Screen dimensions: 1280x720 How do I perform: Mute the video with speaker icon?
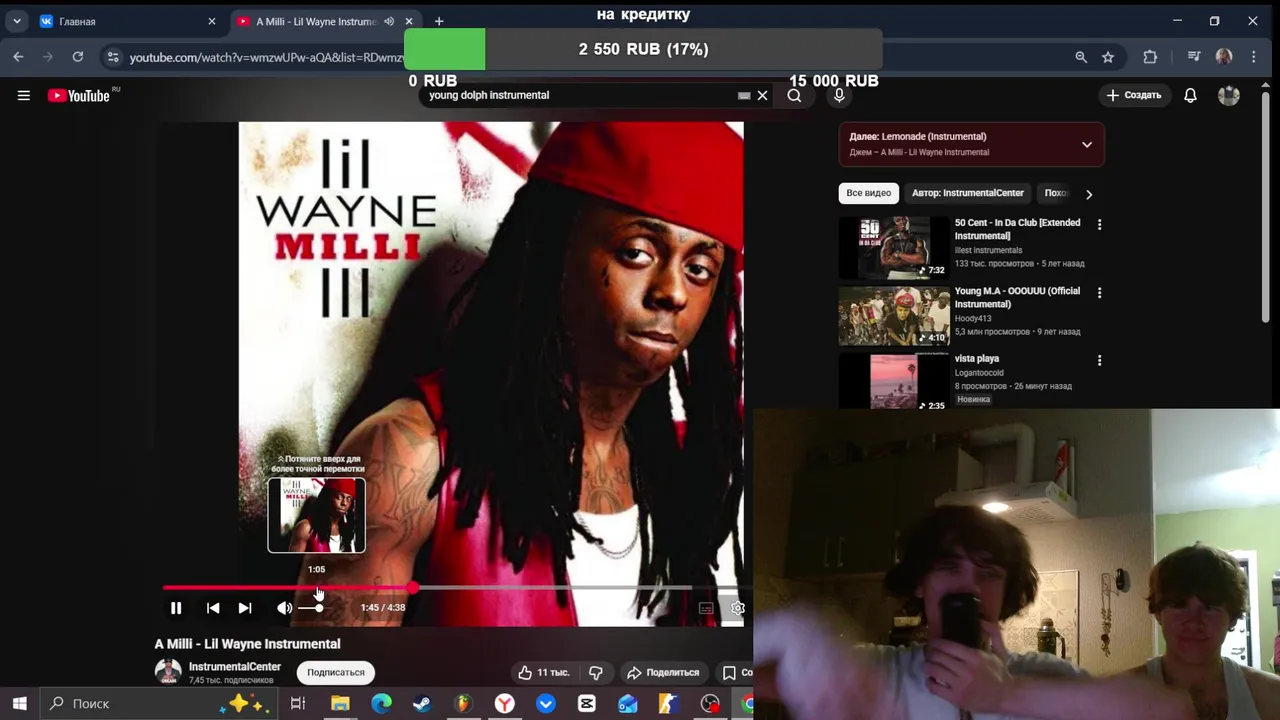(285, 608)
